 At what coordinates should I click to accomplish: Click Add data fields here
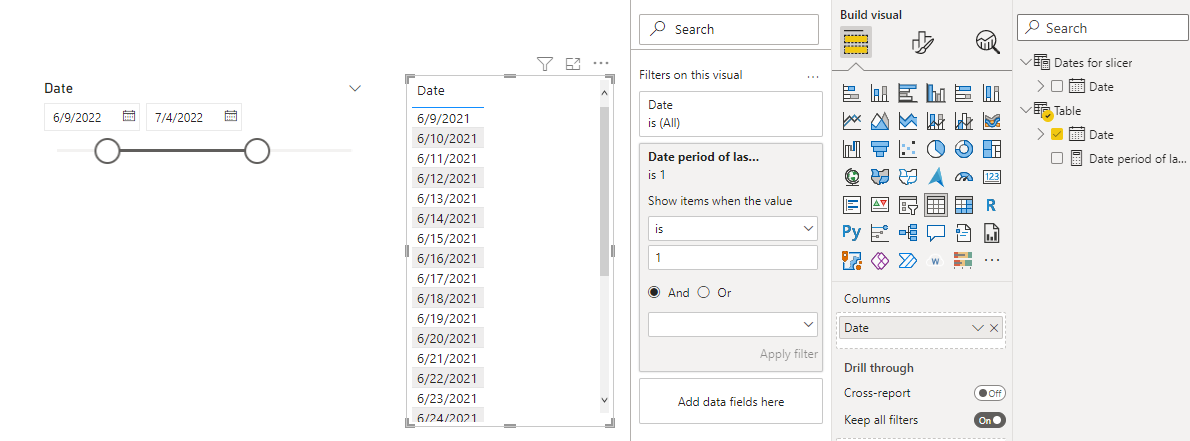[x=731, y=402]
